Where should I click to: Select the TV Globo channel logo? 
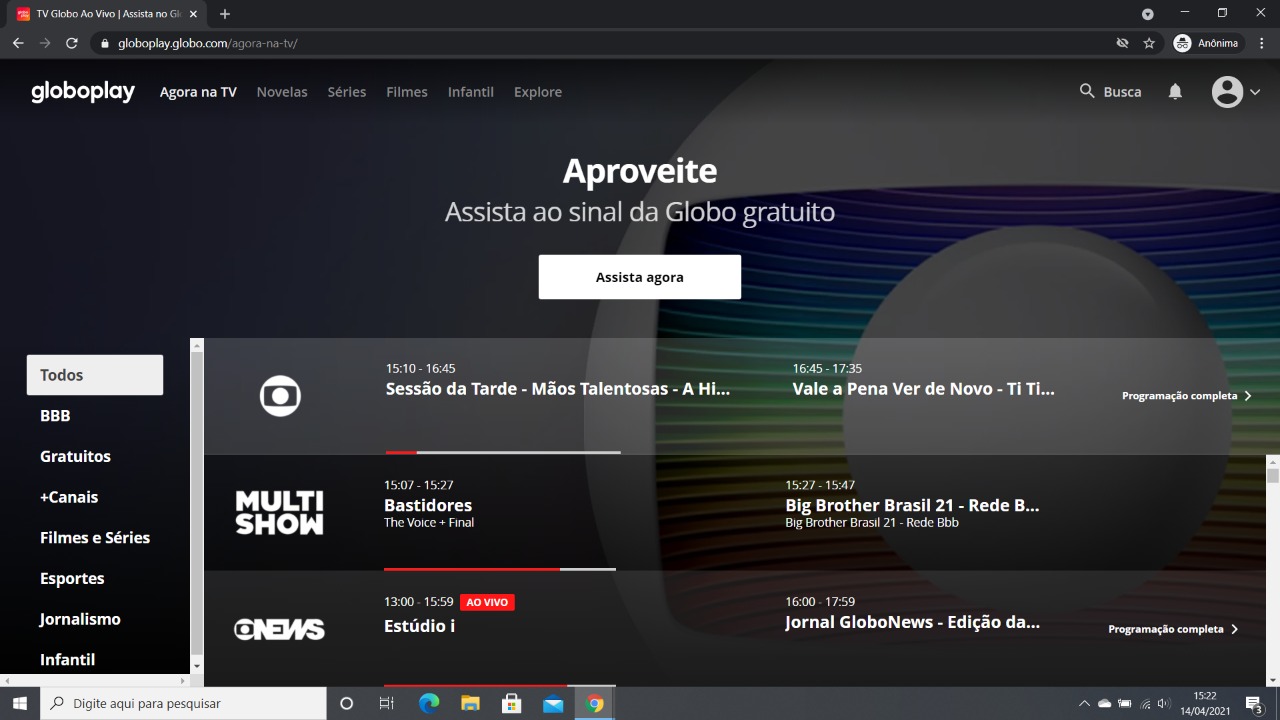pyautogui.click(x=280, y=396)
